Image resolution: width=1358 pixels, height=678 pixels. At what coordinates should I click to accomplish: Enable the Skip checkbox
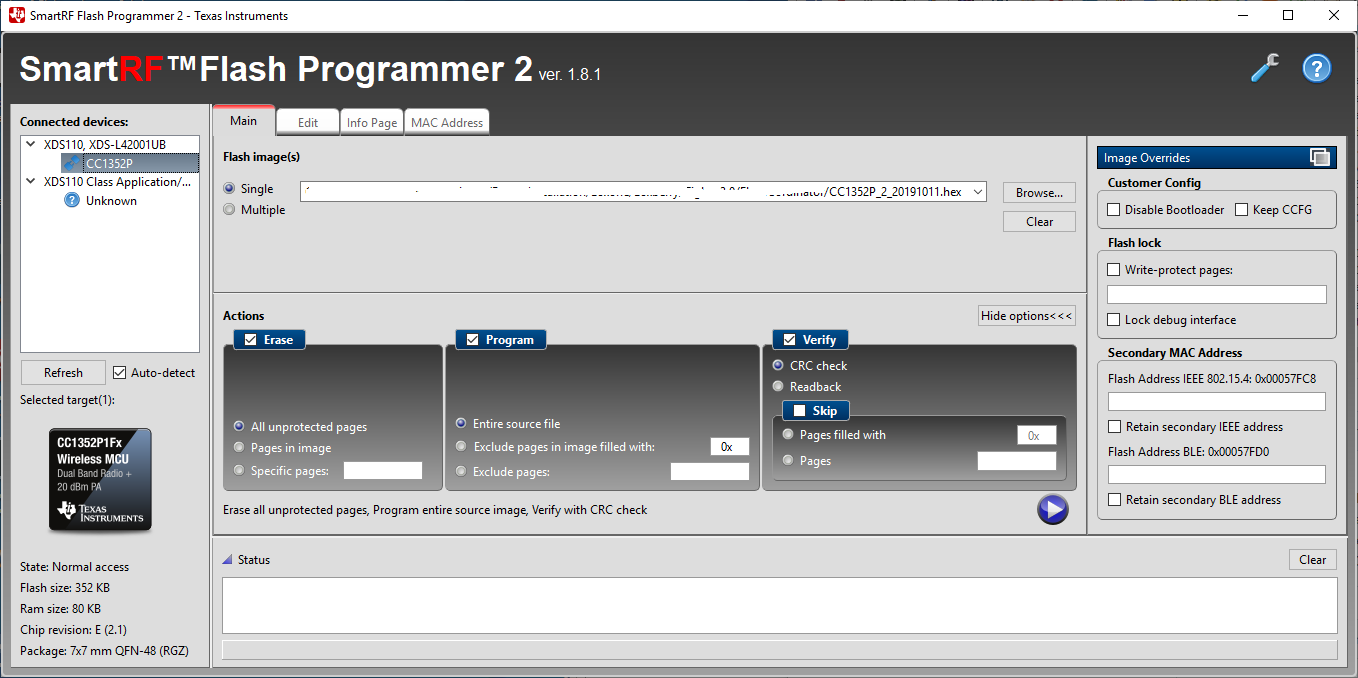click(x=799, y=411)
